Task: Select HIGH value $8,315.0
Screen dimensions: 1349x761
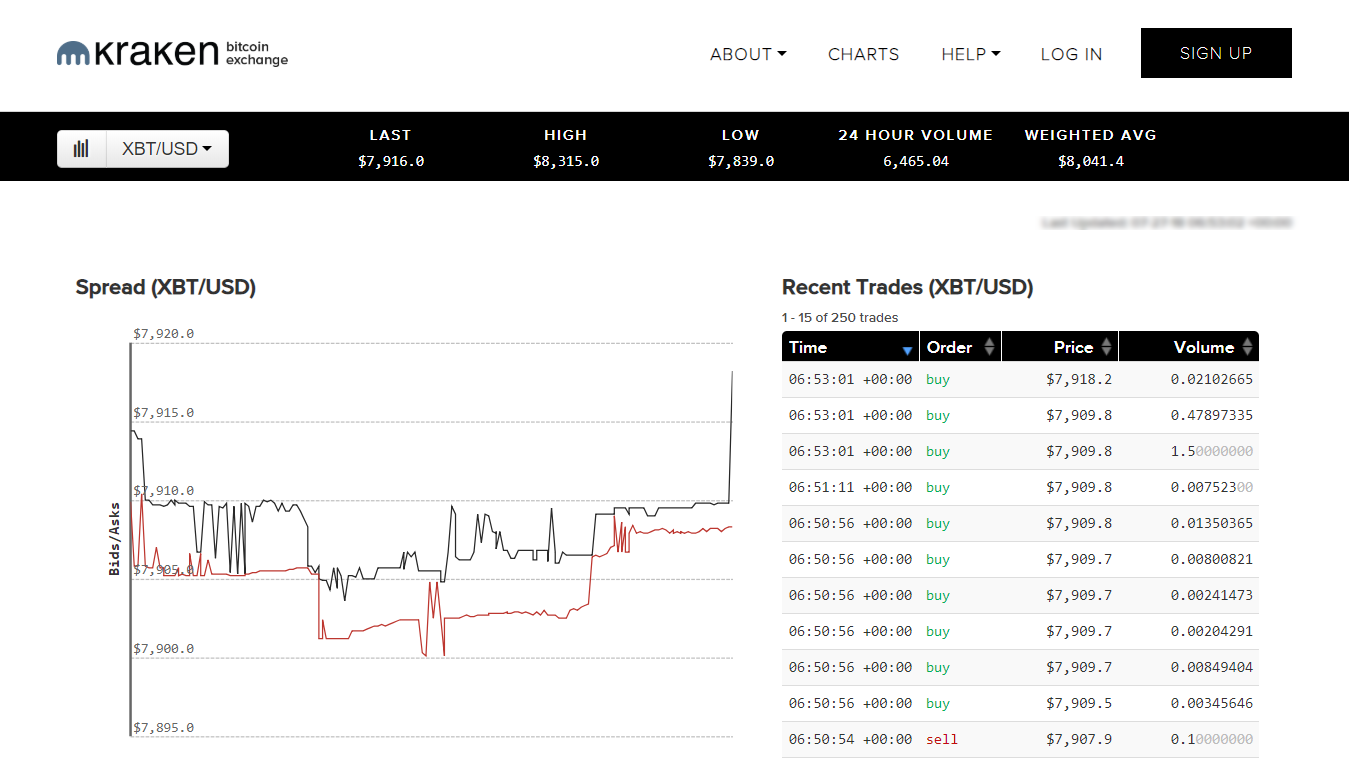Action: 566,161
